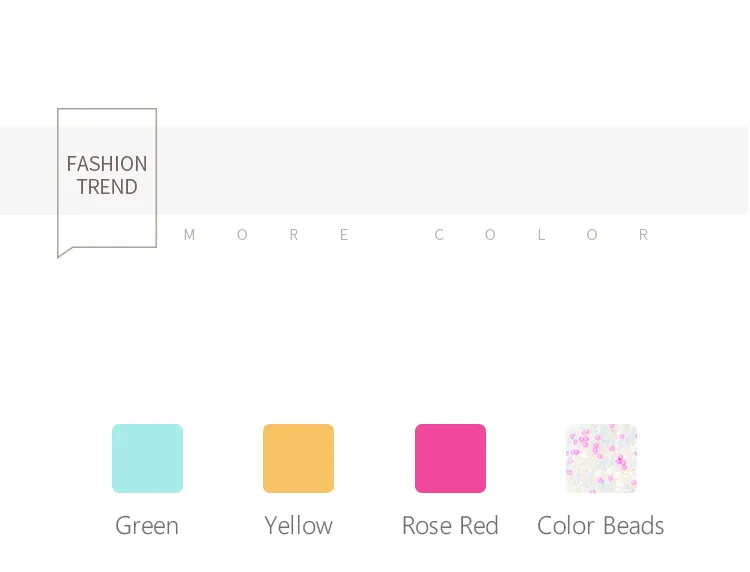The image size is (750, 572).
Task: Click the Color Beads text label
Action: click(601, 526)
